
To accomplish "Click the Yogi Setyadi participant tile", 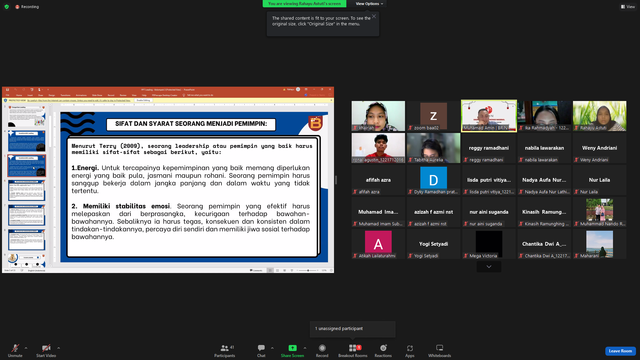I will click(x=433, y=244).
